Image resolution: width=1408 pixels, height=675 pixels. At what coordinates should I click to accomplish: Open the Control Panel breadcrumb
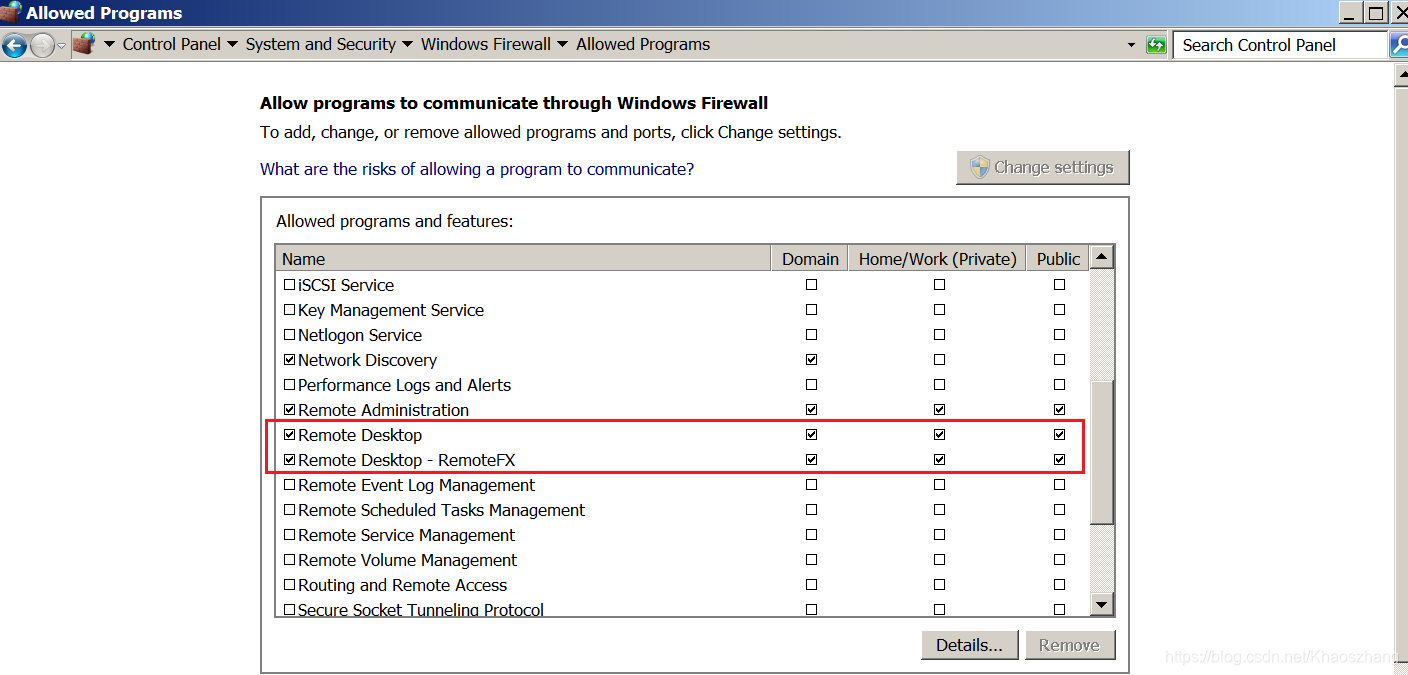coord(172,44)
